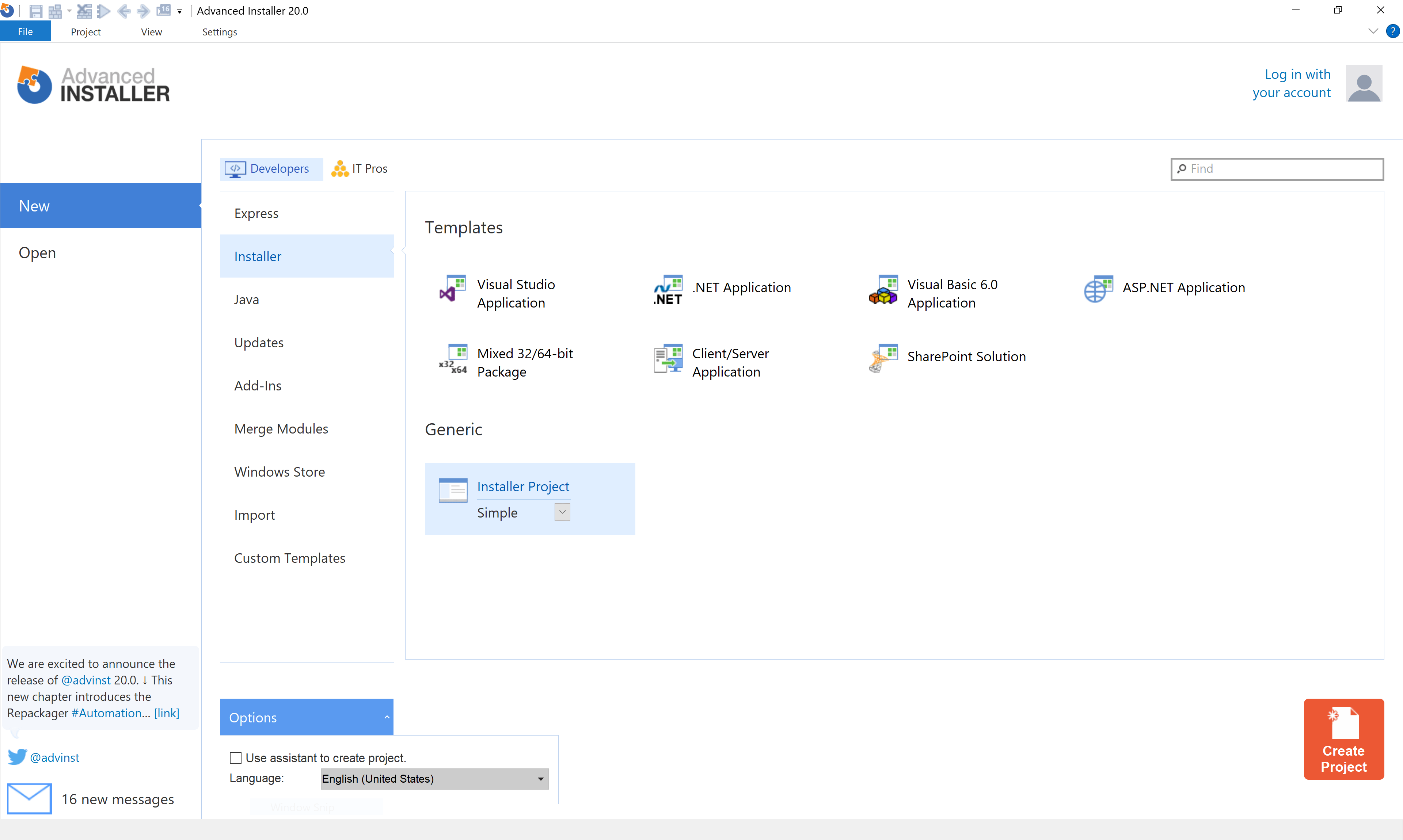The width and height of the screenshot is (1403, 840).
Task: Select the Installer category
Action: click(307, 256)
